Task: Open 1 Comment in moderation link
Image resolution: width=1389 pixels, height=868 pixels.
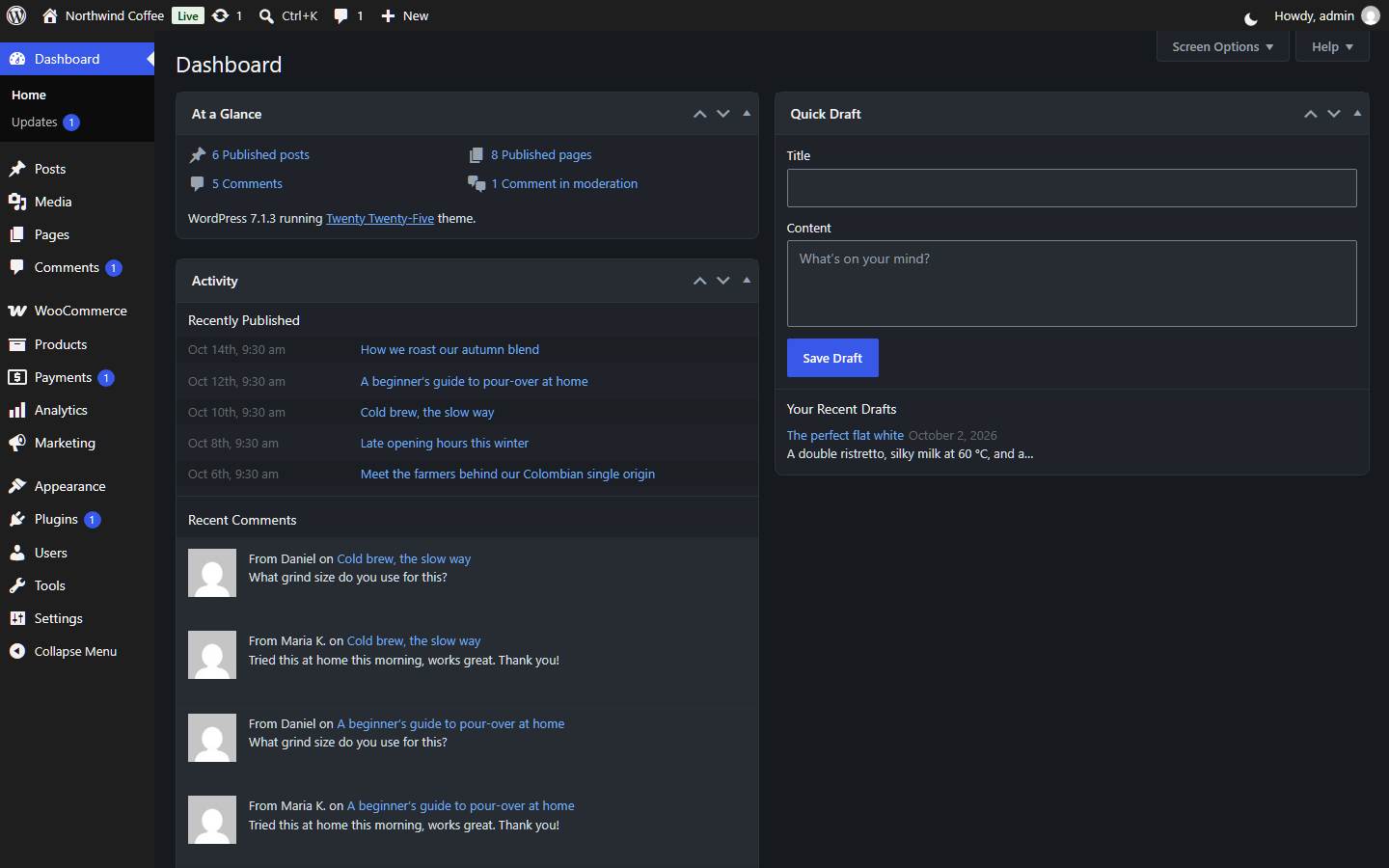Action: coord(564,183)
